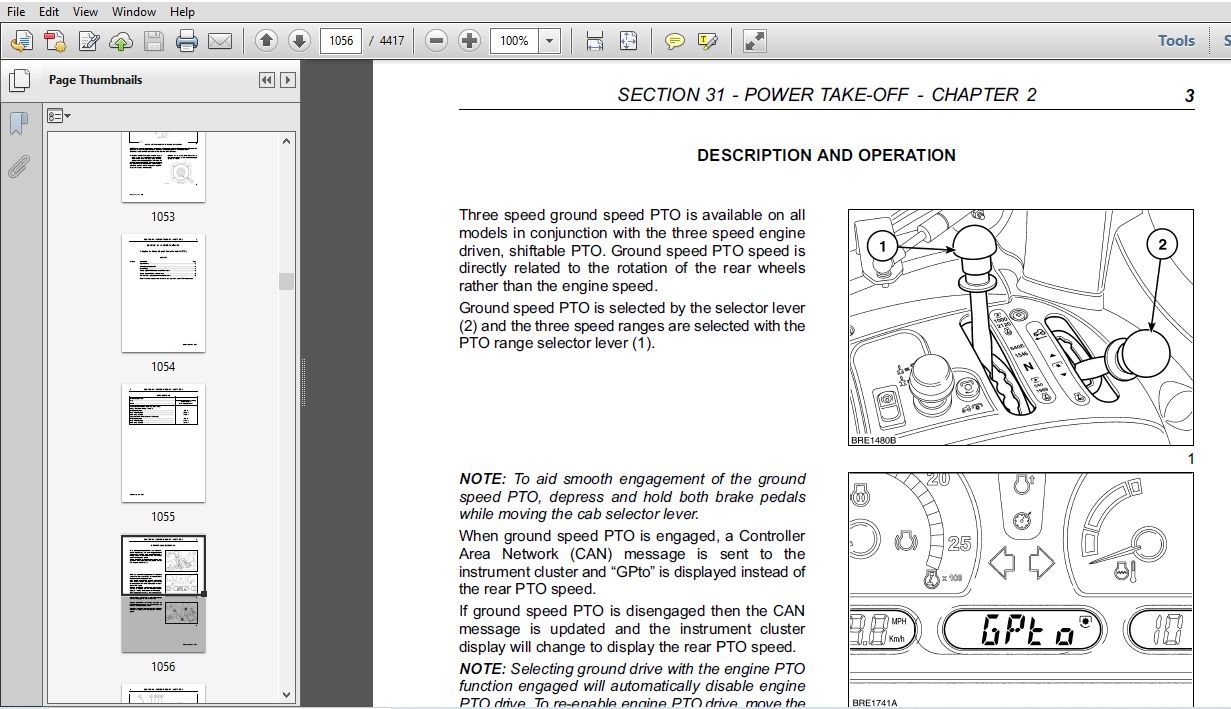Click the Save (floppy disk) icon

coord(153,41)
